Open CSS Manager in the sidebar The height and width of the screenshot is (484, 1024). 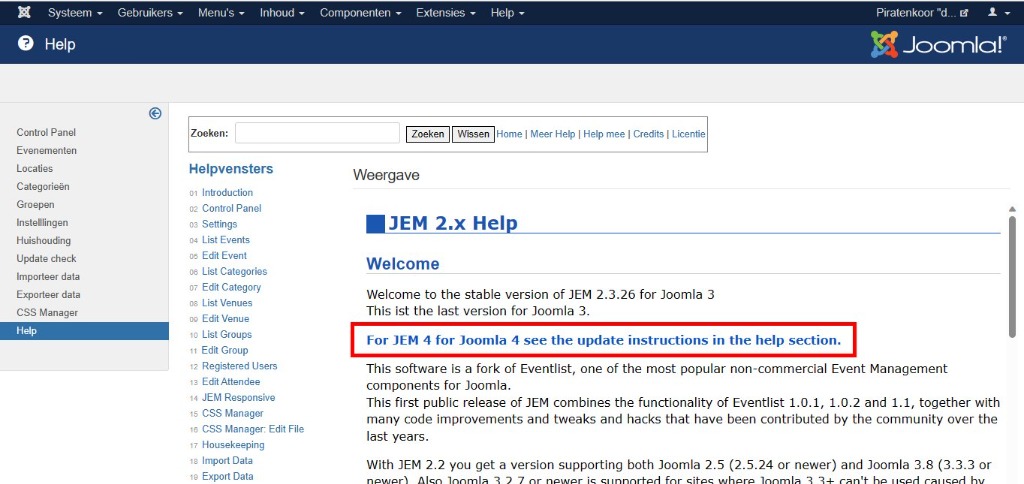click(x=47, y=313)
